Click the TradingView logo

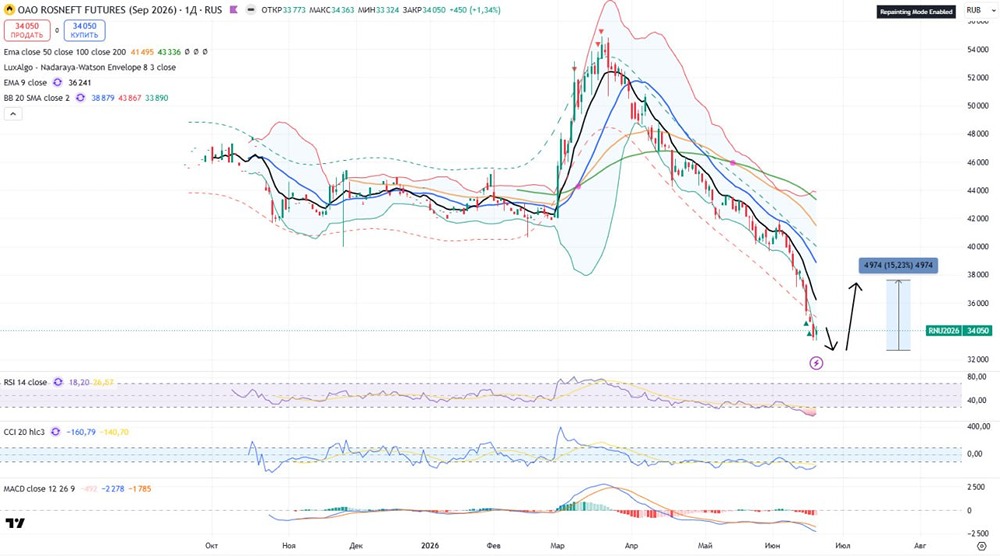[15, 523]
